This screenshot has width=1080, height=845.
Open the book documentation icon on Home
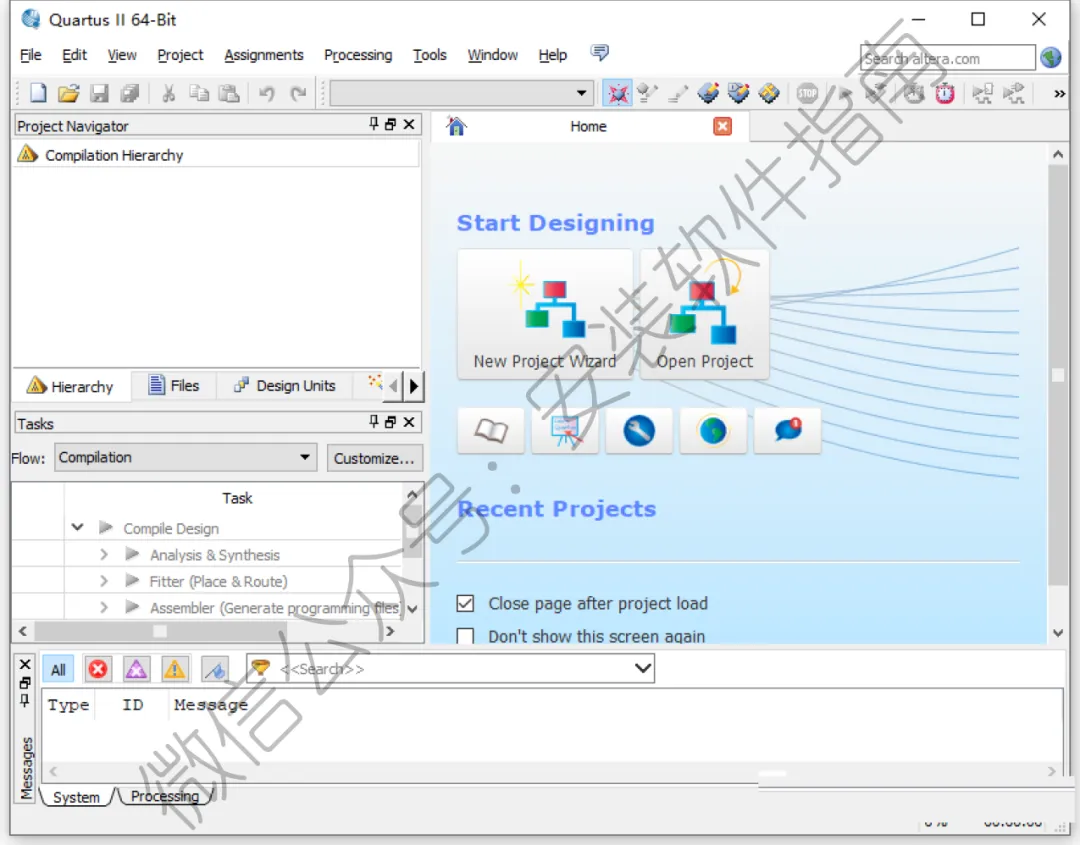point(491,431)
